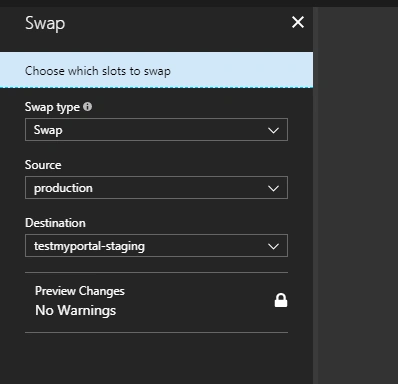Open the Destination slot dropdown
The height and width of the screenshot is (384, 398).
pos(156,246)
